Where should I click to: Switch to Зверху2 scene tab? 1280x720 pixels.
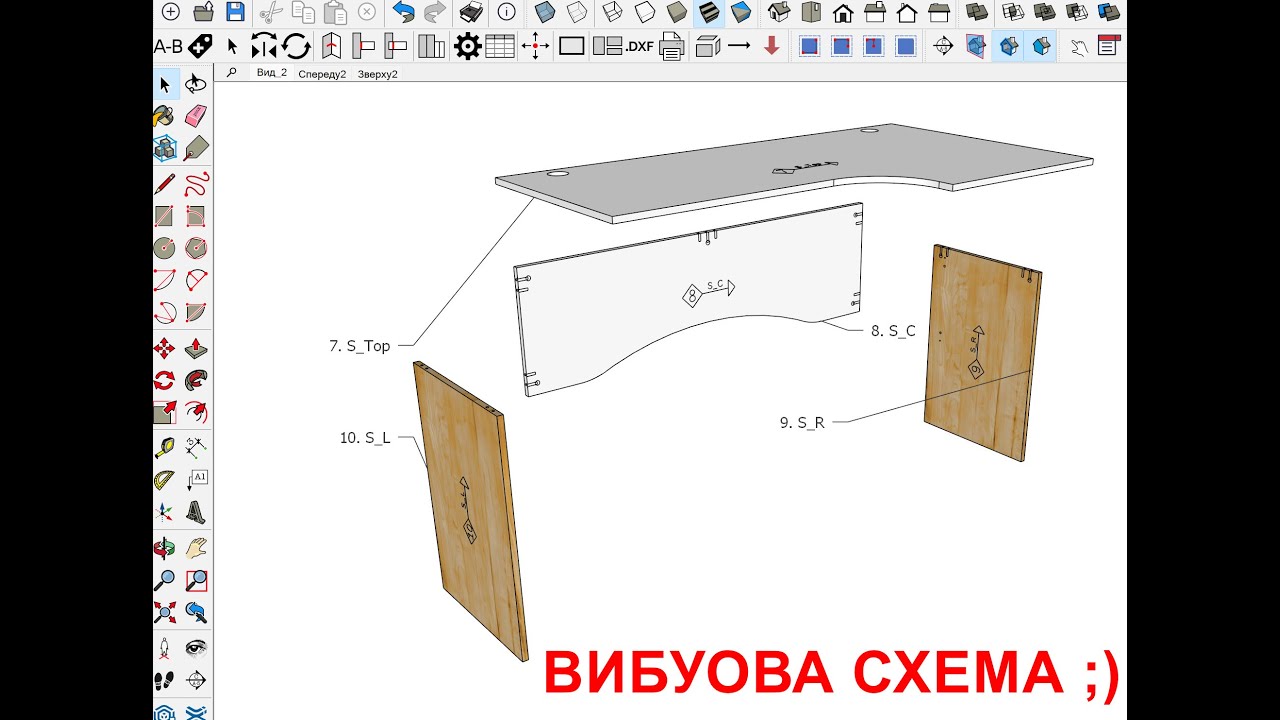click(x=378, y=74)
